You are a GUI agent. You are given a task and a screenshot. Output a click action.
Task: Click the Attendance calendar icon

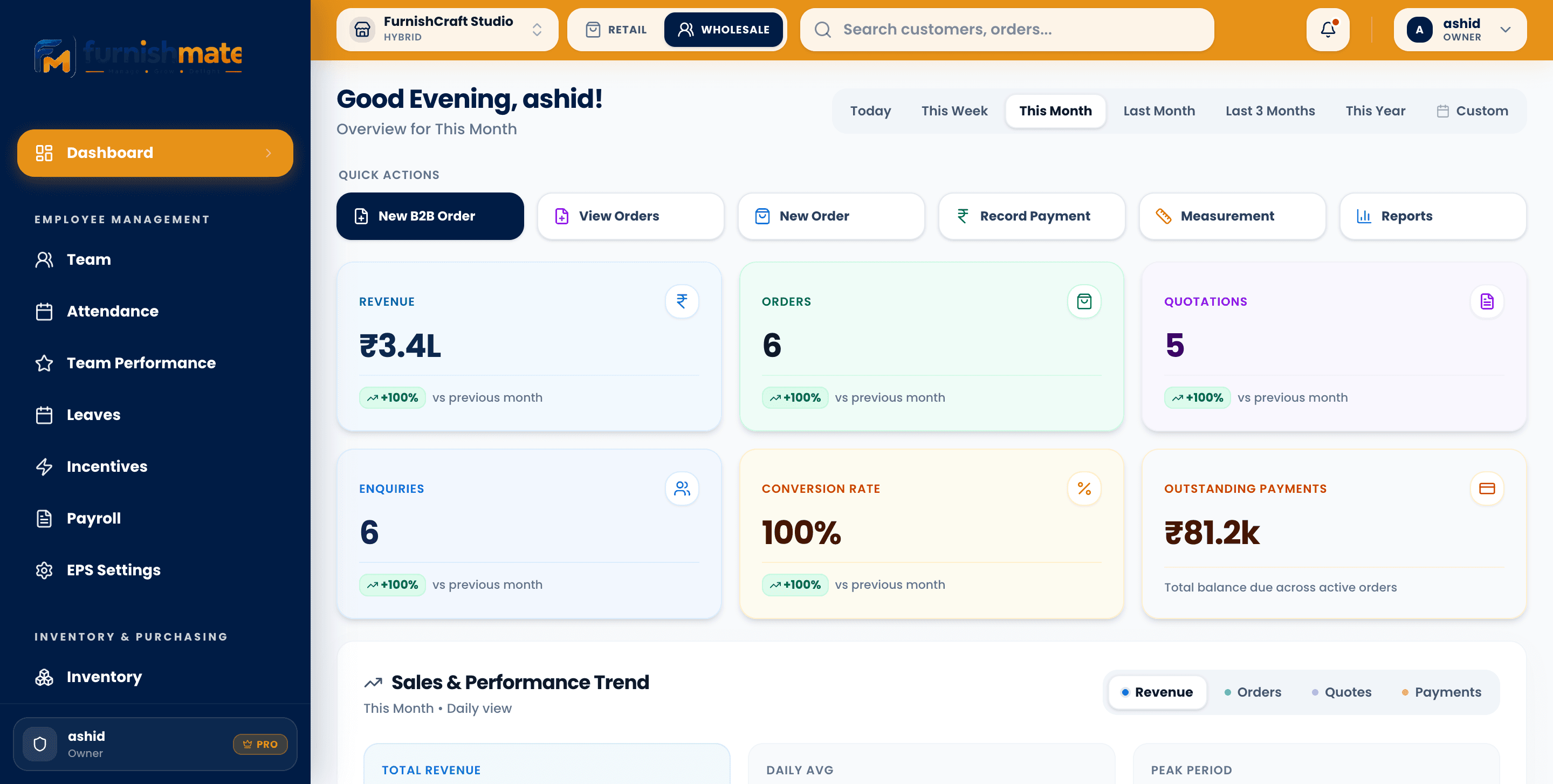(x=44, y=311)
